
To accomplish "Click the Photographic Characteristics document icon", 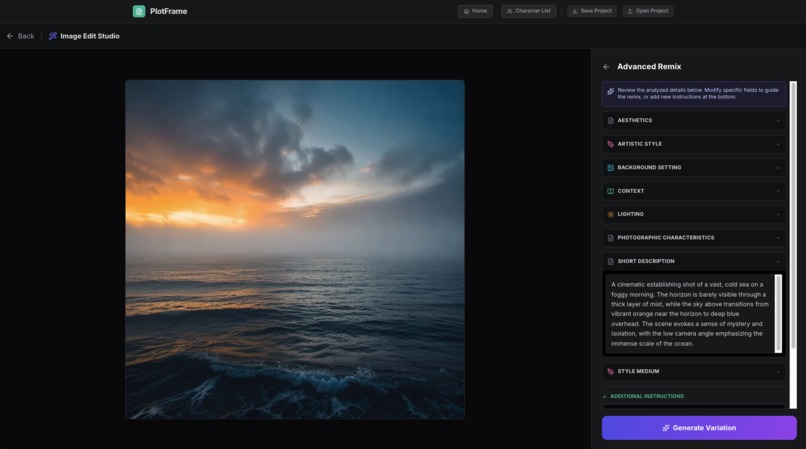I will (610, 238).
